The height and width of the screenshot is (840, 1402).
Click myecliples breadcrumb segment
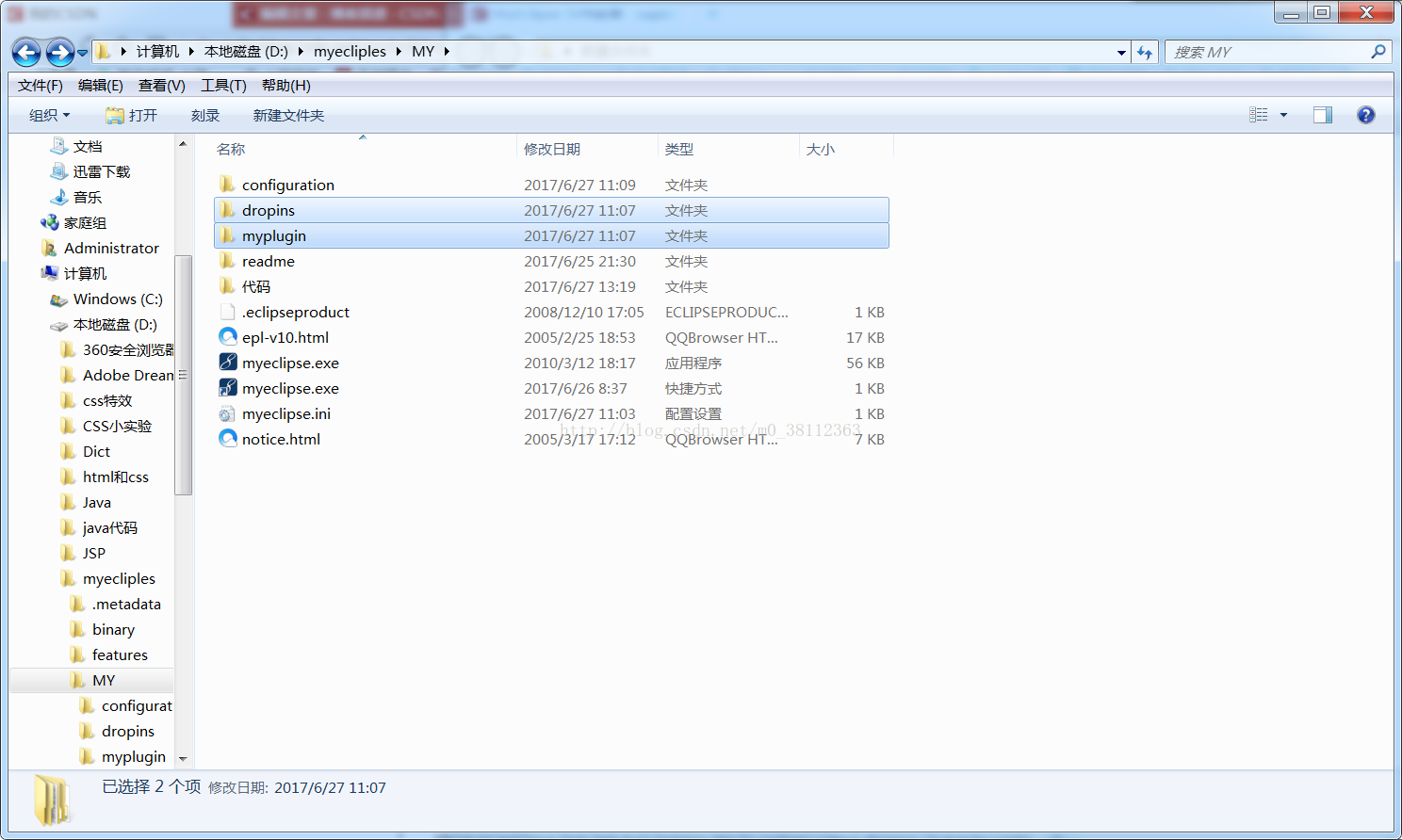tap(350, 52)
